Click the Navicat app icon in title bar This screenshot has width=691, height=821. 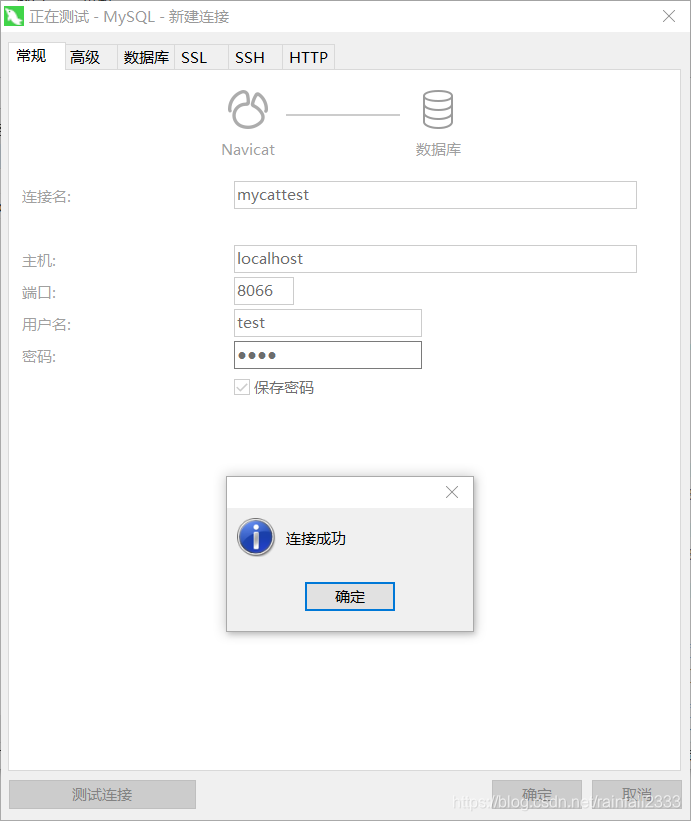14,16
